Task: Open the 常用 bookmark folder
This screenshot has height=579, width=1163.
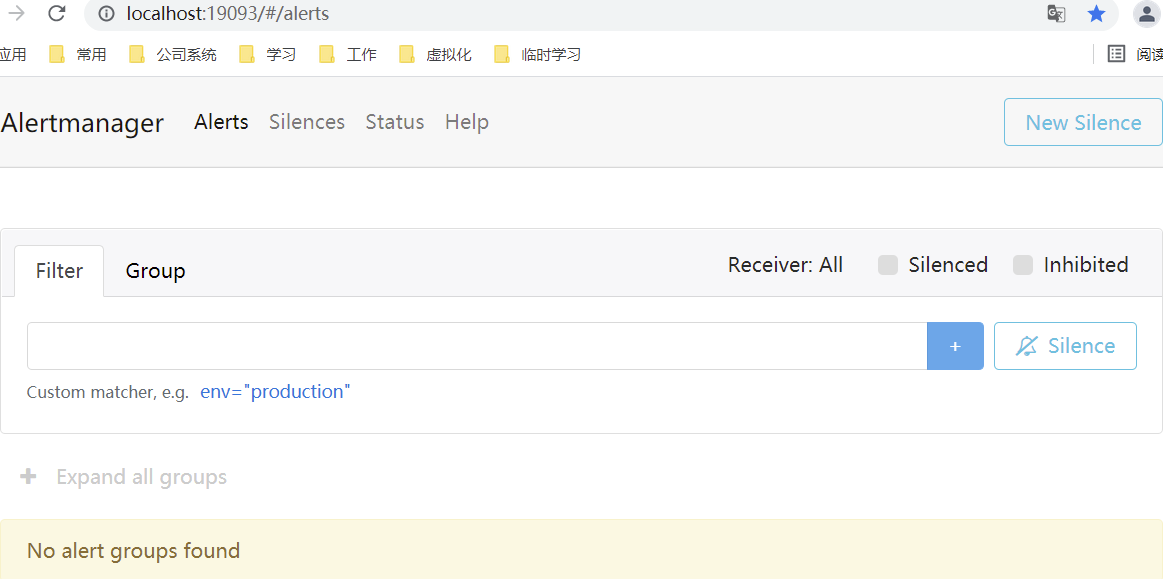Action: (78, 54)
